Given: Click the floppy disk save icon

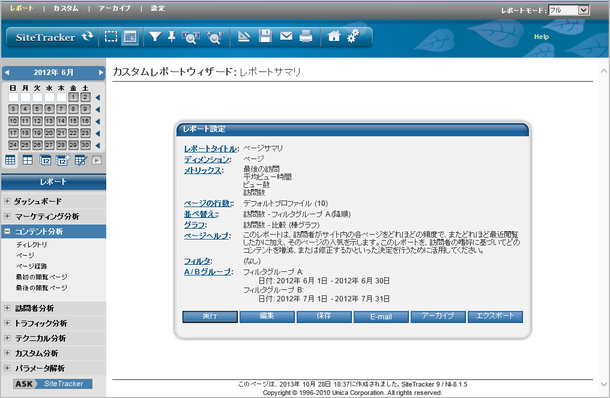Looking at the screenshot, I should pos(265,36).
